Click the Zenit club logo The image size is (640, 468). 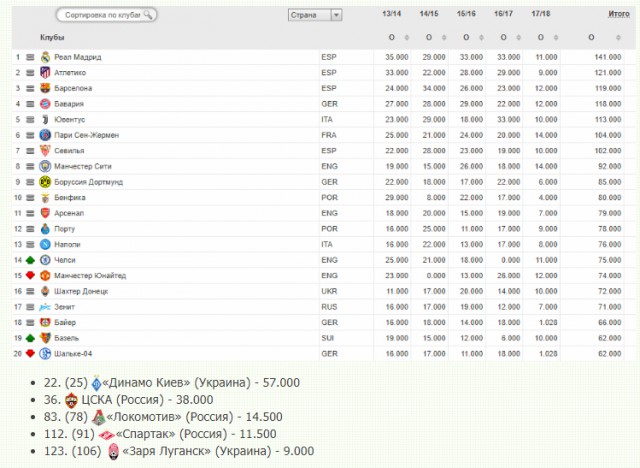(45, 307)
